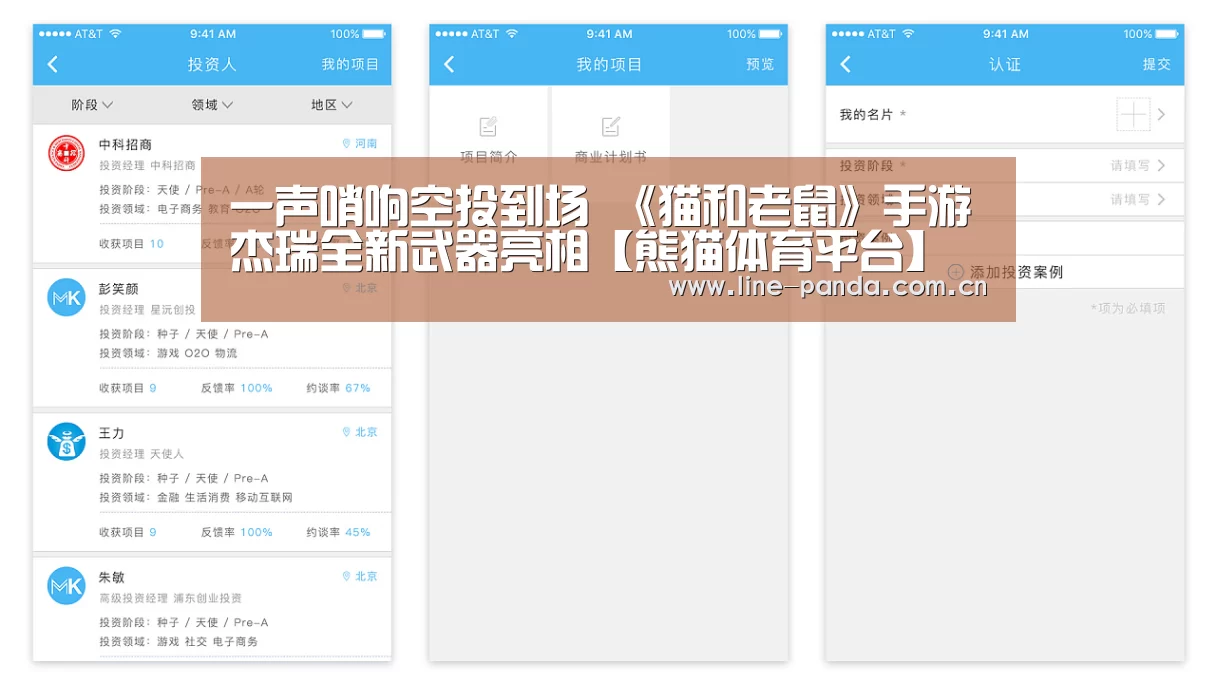Select investor name 彭笑颜
The image size is (1216, 684).
pyautogui.click(x=118, y=289)
